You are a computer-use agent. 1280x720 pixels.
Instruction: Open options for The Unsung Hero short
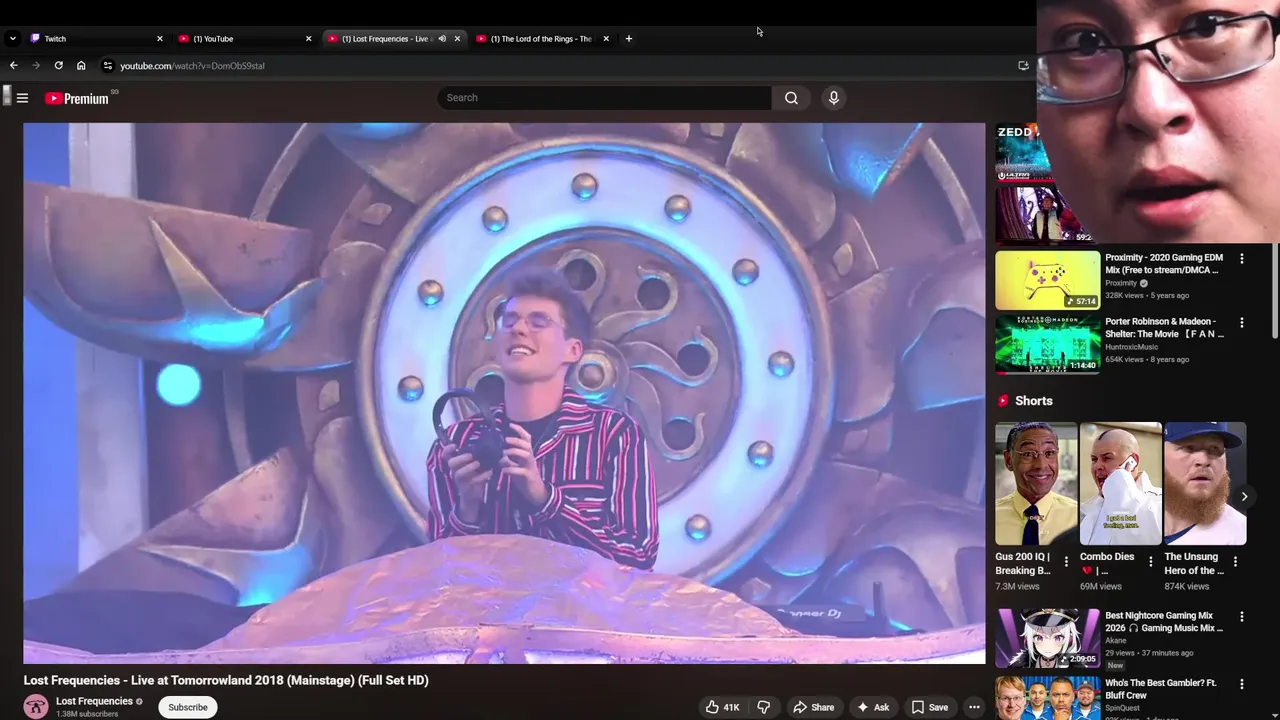point(1235,561)
